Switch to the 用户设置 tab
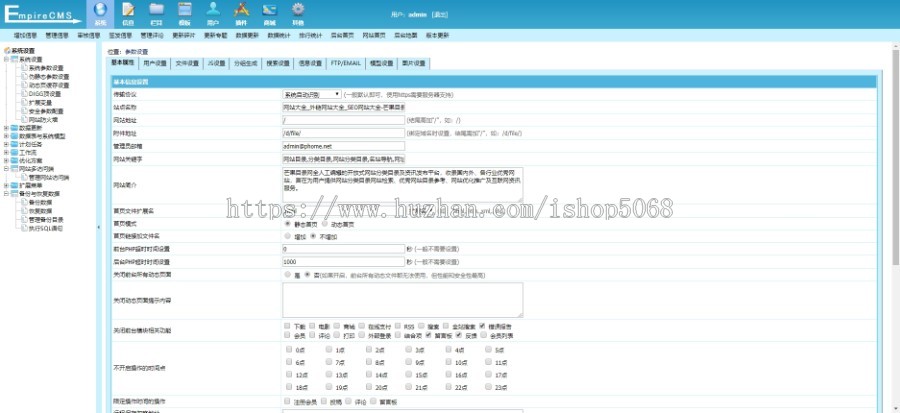 click(155, 63)
